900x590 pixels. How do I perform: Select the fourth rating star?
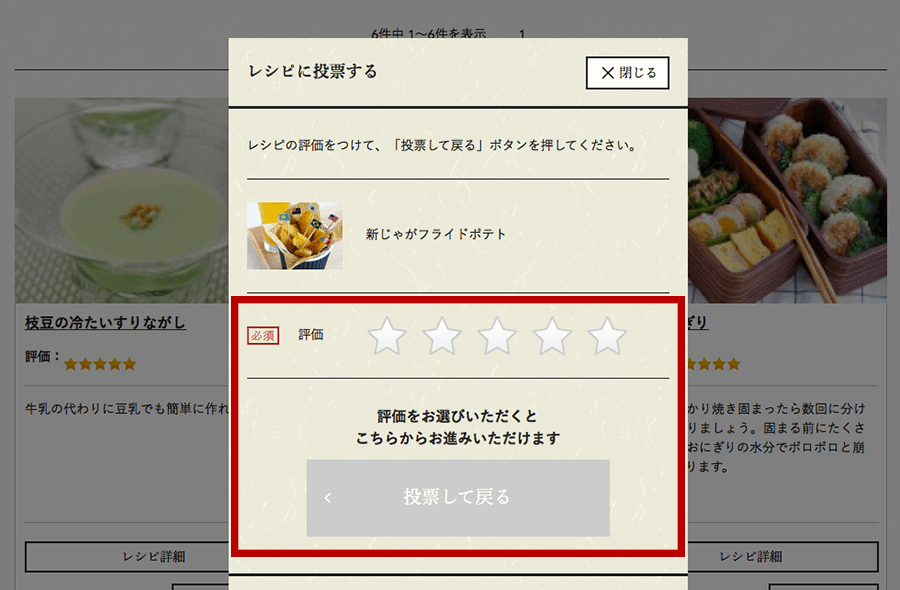(x=552, y=336)
